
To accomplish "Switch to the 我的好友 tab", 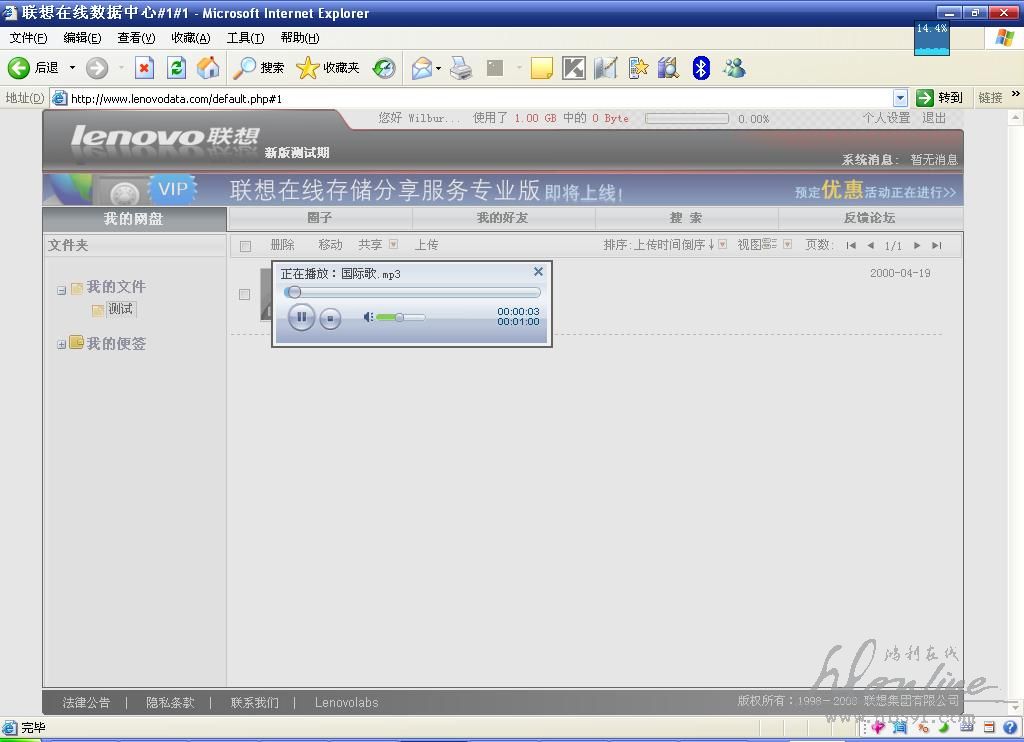I will tap(502, 218).
